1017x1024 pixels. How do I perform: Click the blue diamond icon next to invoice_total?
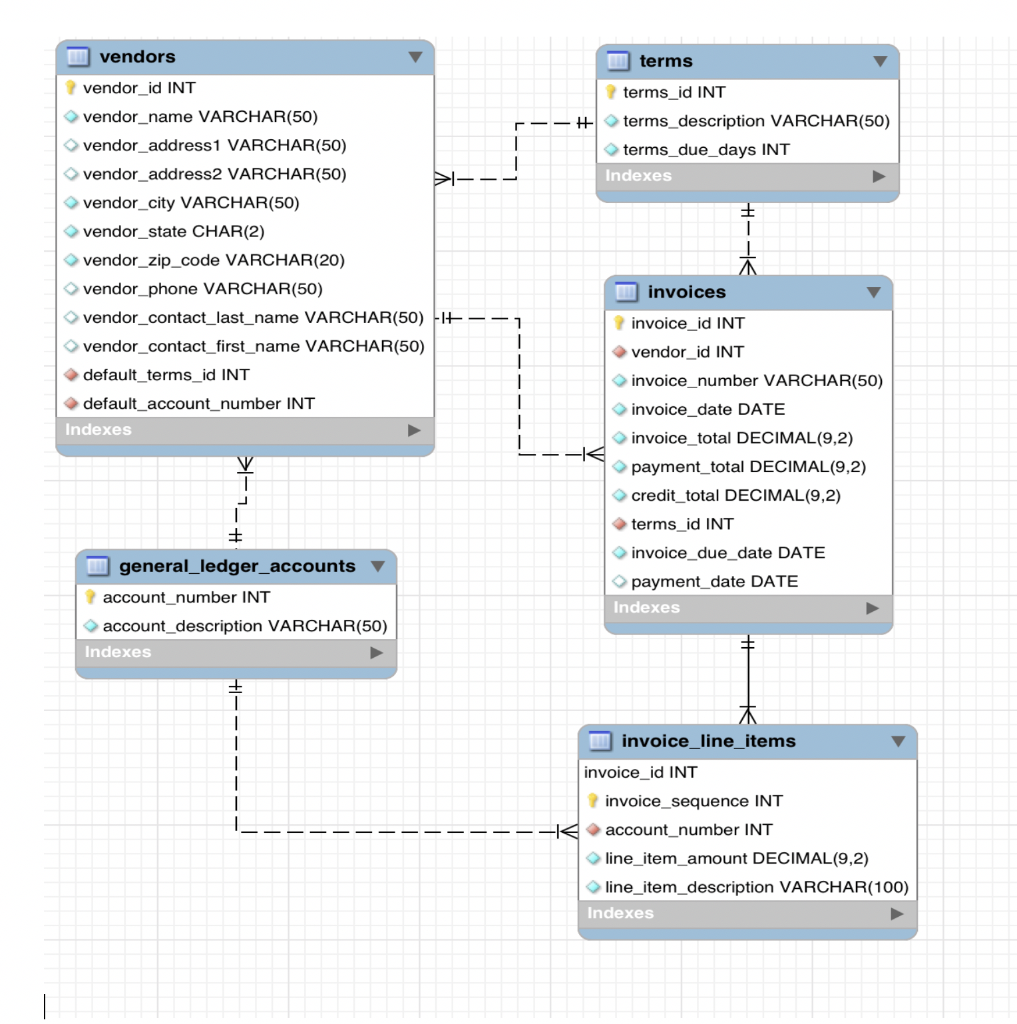[x=621, y=437]
